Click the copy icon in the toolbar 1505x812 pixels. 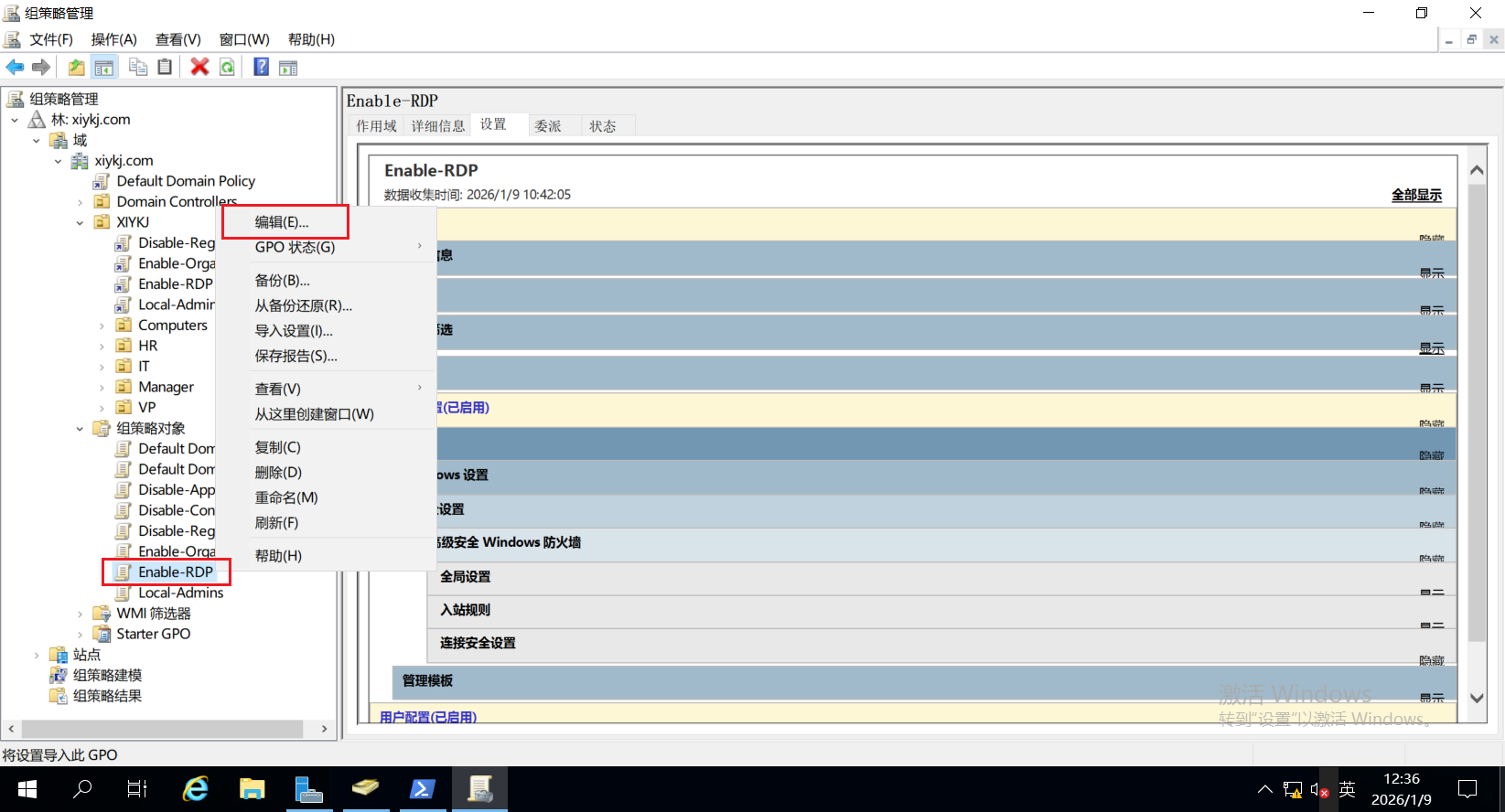(138, 67)
